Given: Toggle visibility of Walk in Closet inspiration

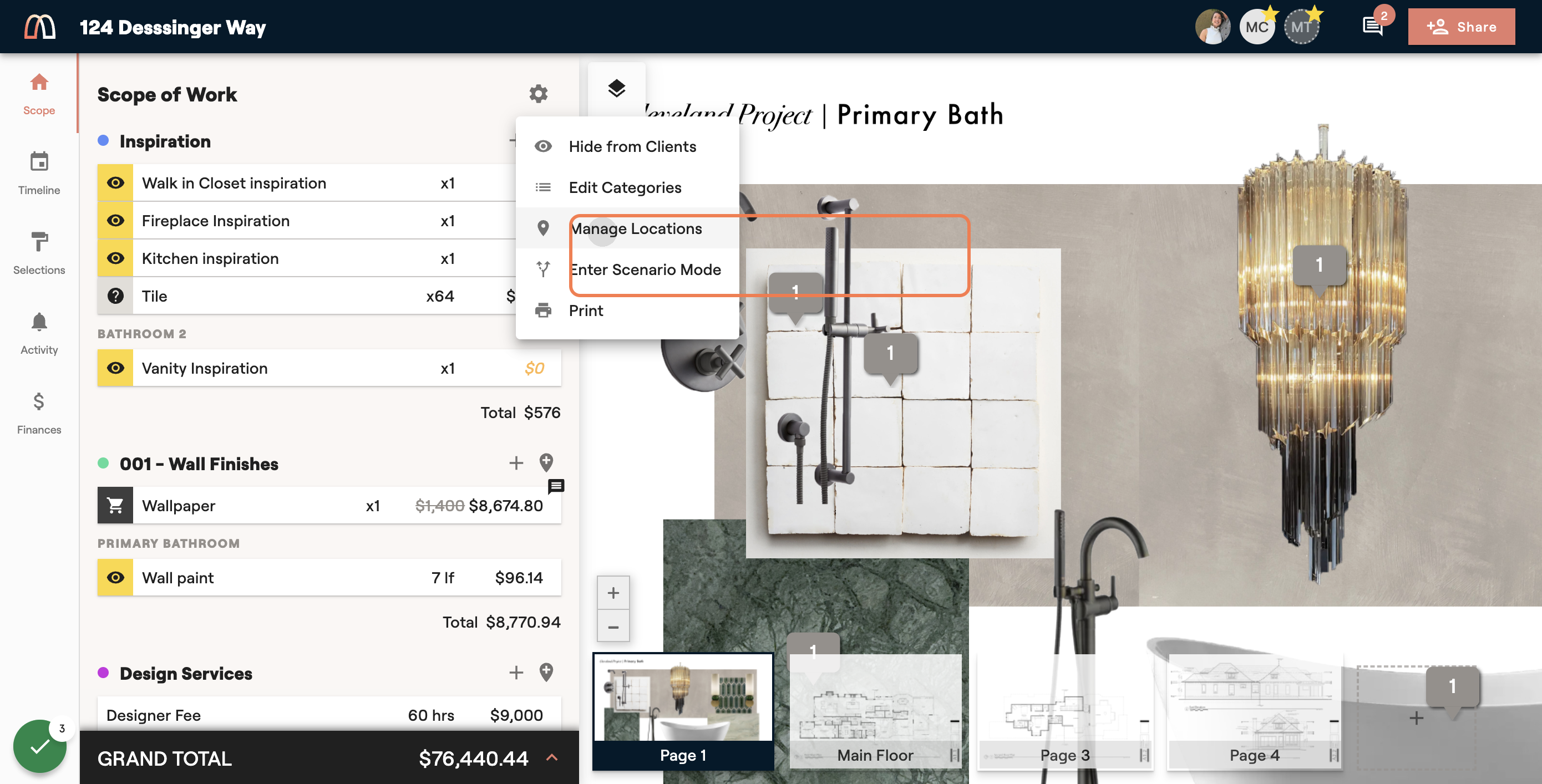Looking at the screenshot, I should point(115,183).
